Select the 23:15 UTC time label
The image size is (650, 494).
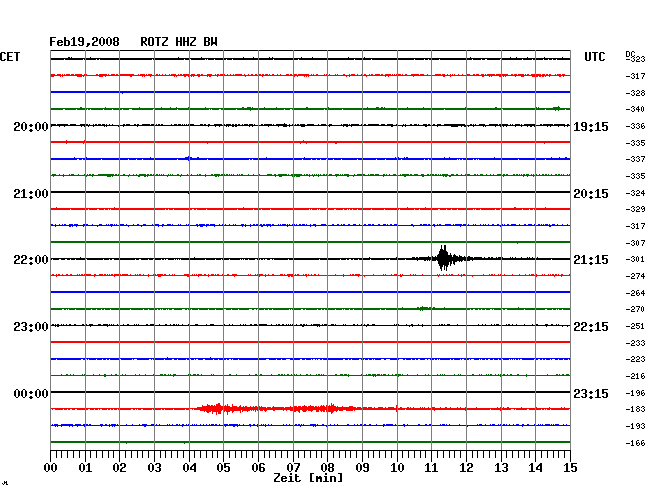click(x=591, y=393)
